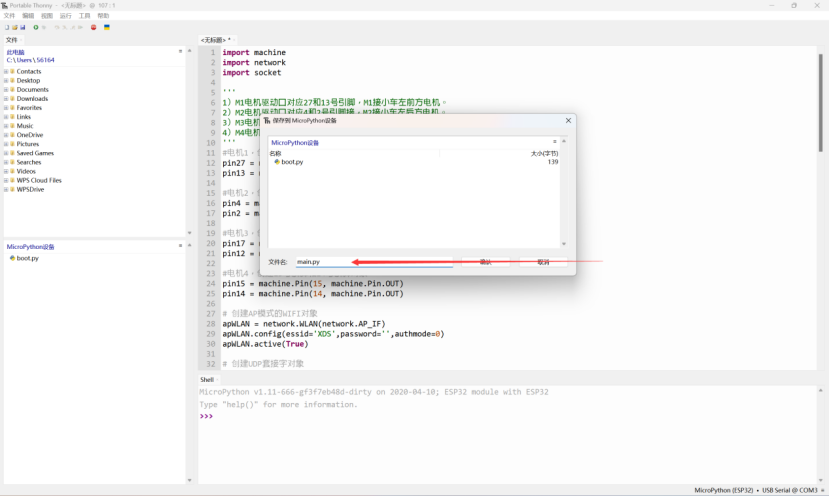Screen dimensions: 830x496
Task: Open the 文件 menu
Action: click(x=10, y=16)
